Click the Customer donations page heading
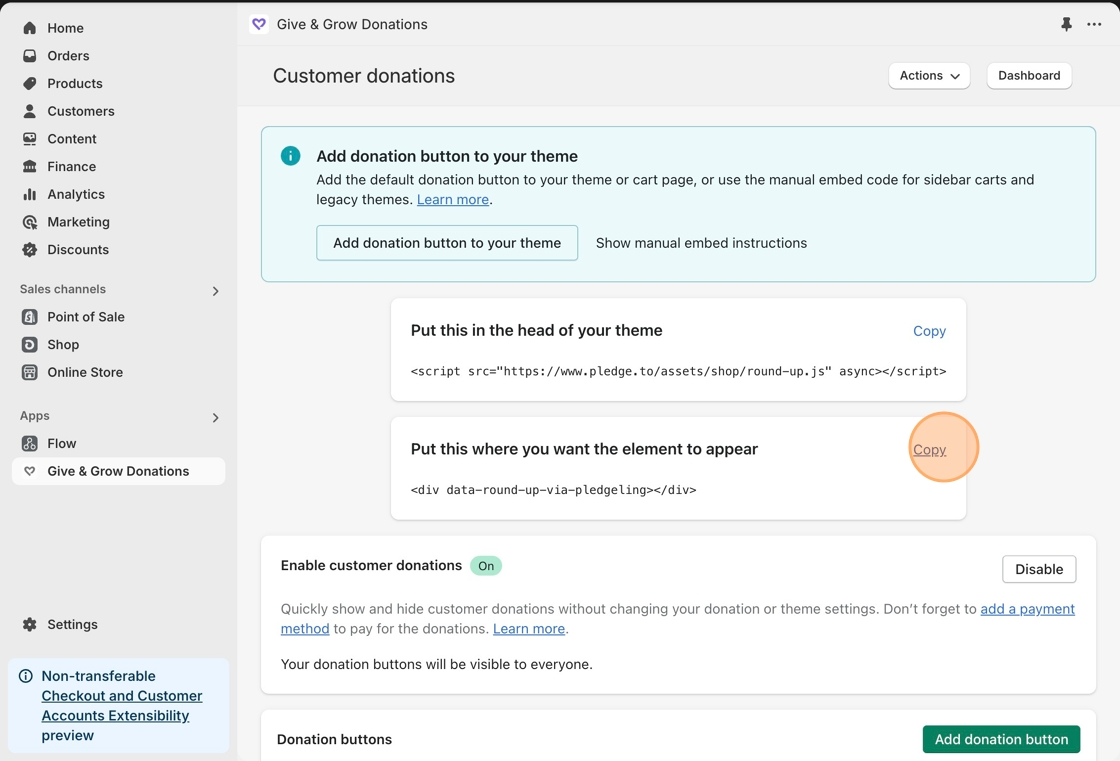The height and width of the screenshot is (761, 1120). (x=364, y=76)
